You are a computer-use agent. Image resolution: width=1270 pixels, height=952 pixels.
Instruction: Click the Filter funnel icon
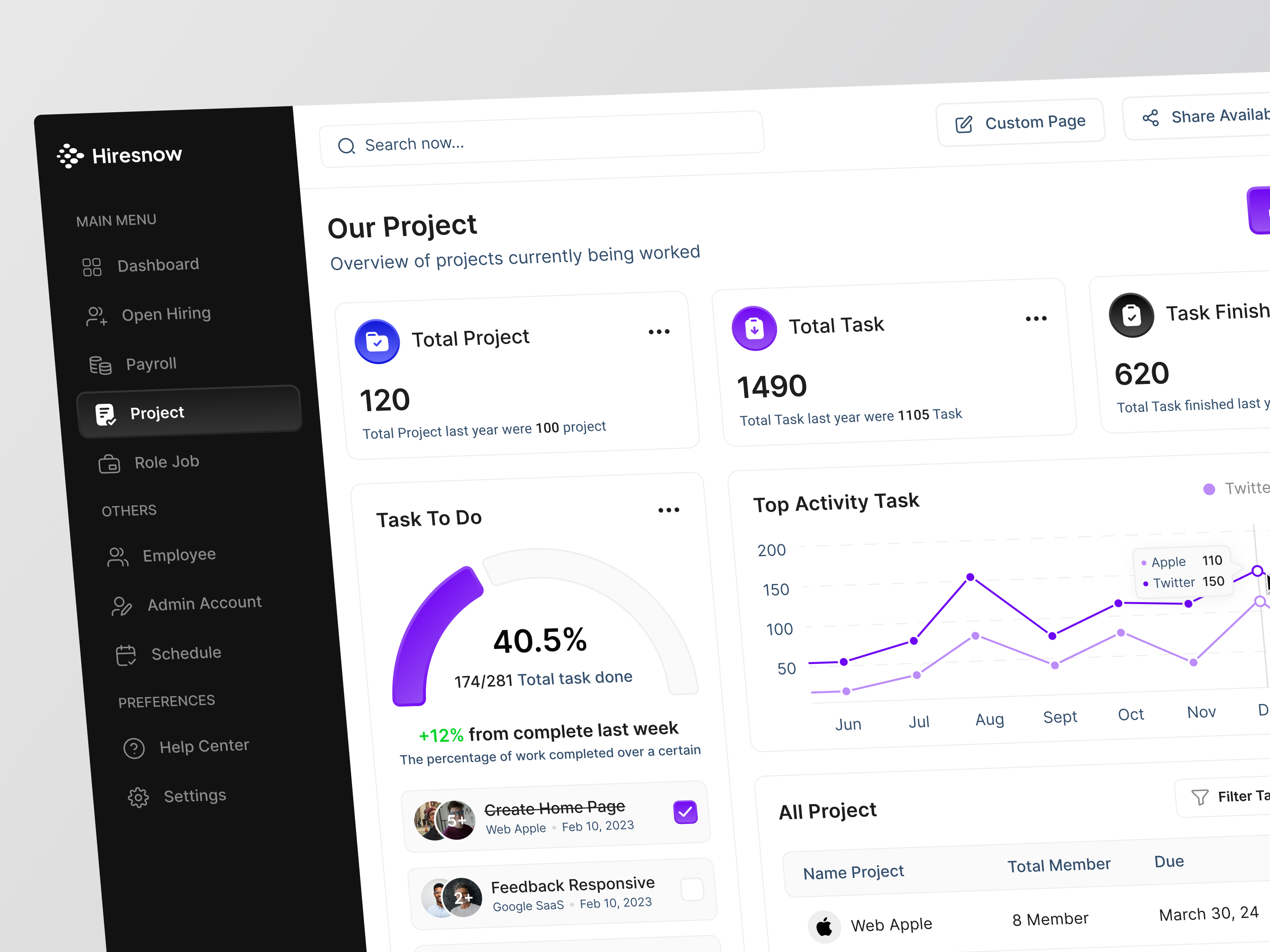[1200, 797]
